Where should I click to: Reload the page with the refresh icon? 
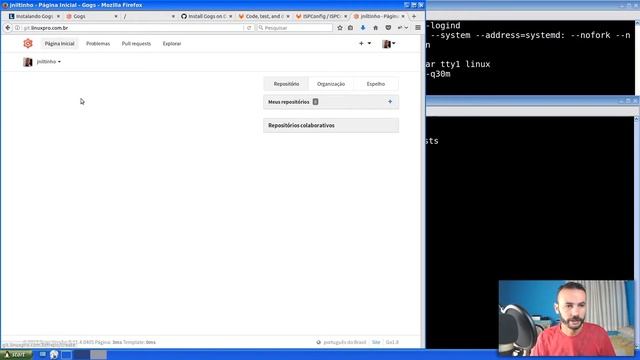click(x=249, y=28)
